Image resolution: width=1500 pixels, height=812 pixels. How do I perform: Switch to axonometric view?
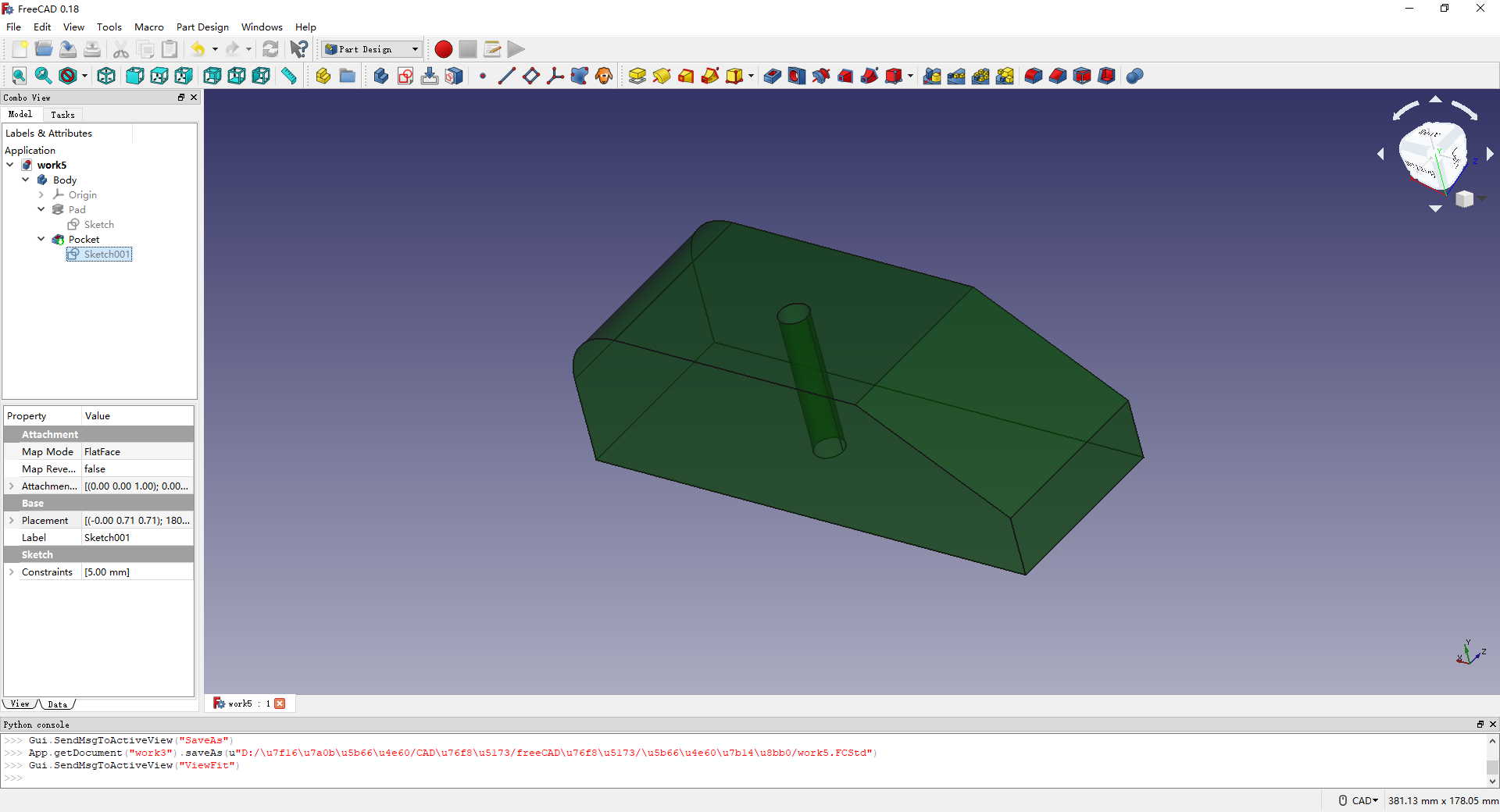105,76
